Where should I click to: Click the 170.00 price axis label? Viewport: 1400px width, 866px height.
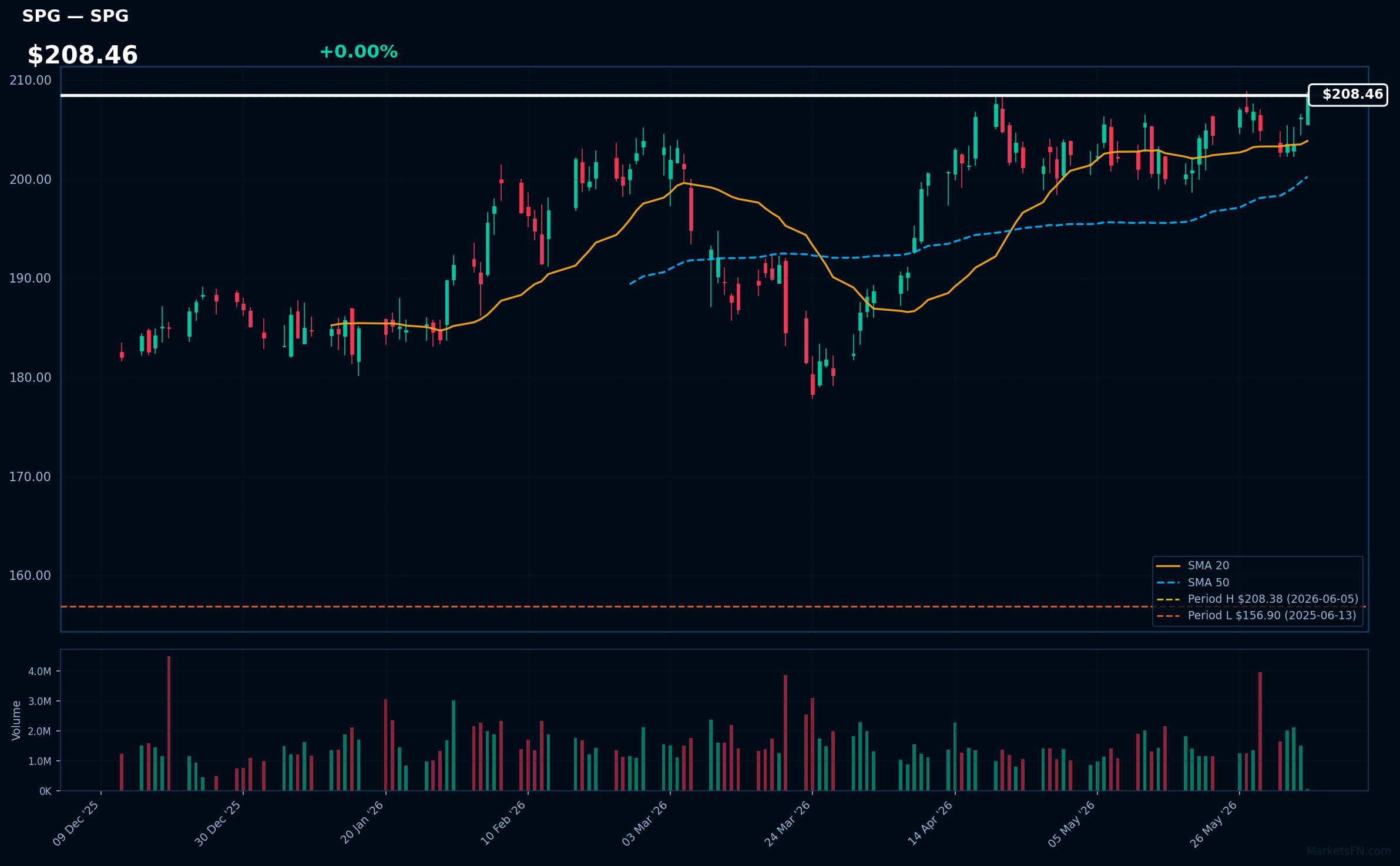click(x=31, y=477)
